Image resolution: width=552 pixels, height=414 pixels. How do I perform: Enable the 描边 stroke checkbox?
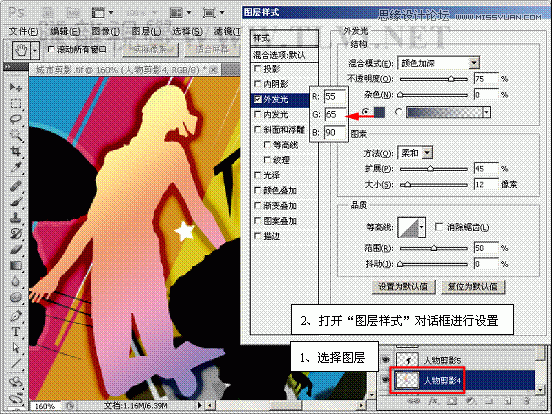click(257, 236)
